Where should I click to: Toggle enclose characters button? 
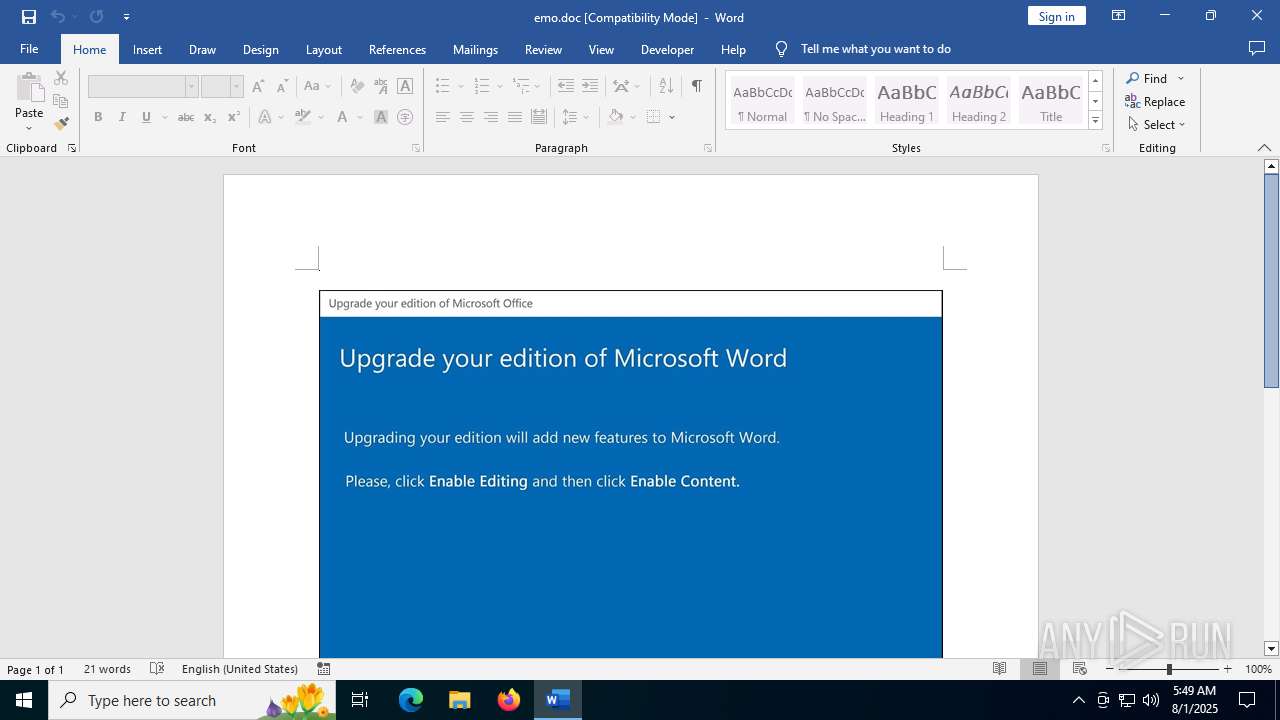click(405, 117)
